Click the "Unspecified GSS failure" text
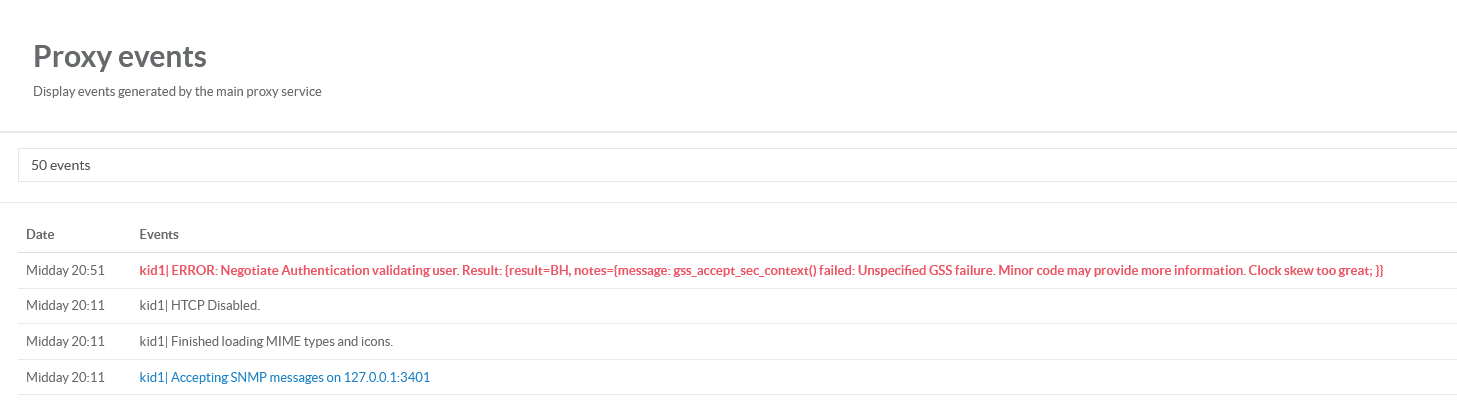The image size is (1457, 401). [924, 271]
